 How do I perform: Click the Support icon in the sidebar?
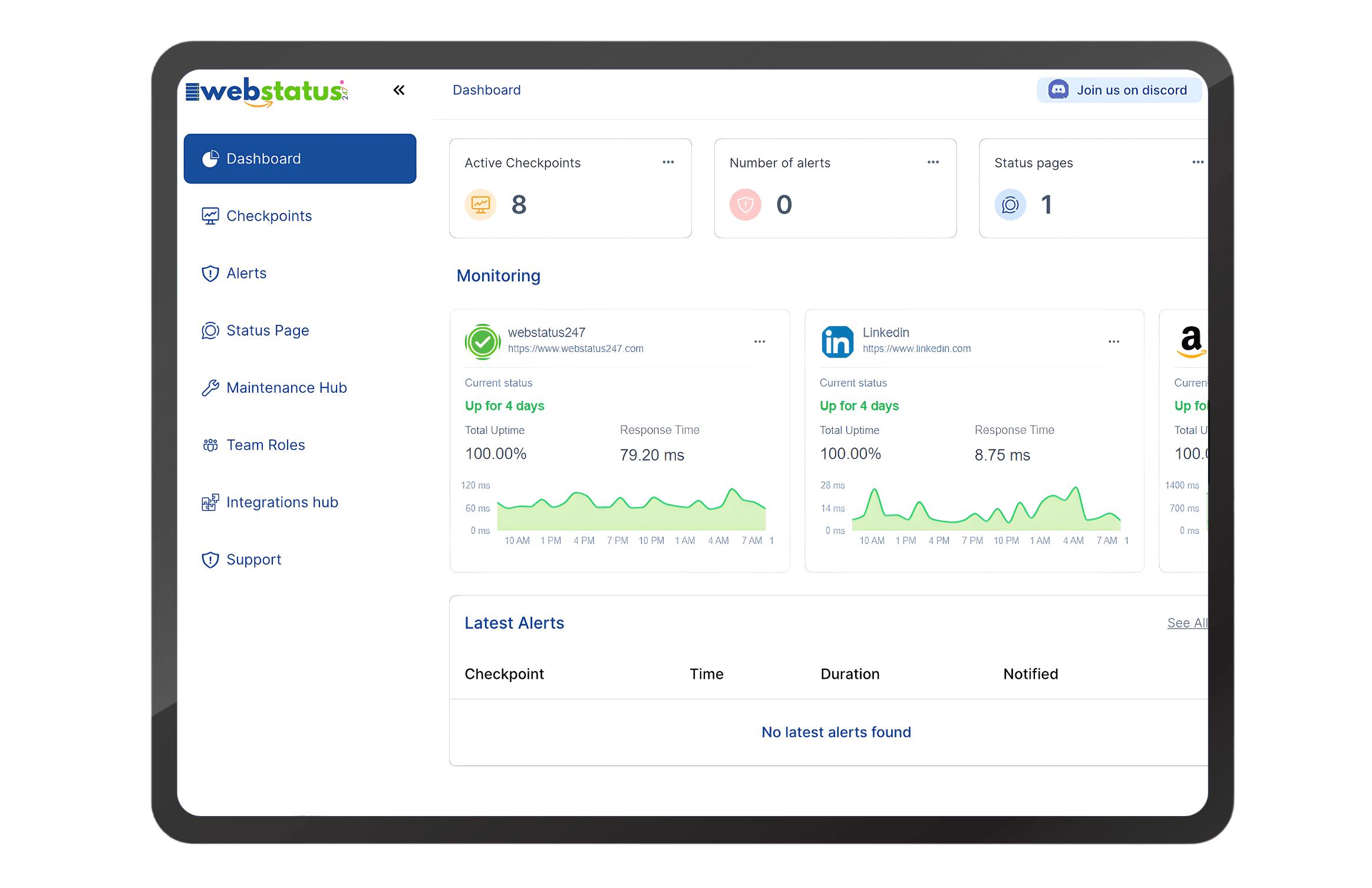(x=209, y=559)
